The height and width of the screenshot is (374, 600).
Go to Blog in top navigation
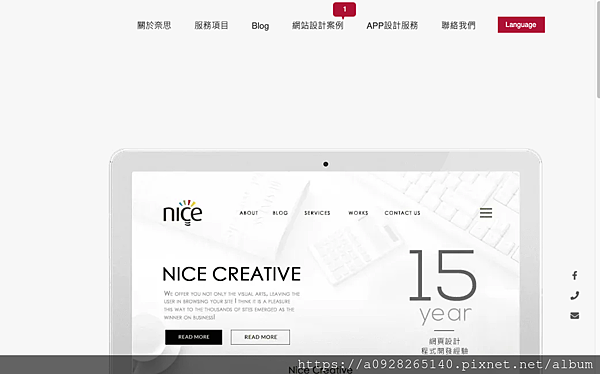[x=260, y=26]
